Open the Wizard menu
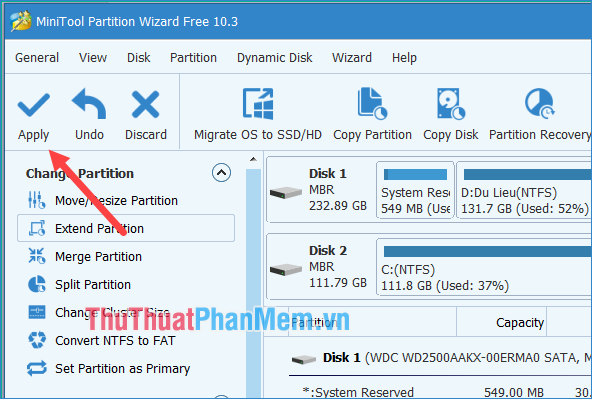592x399 pixels. click(x=352, y=58)
